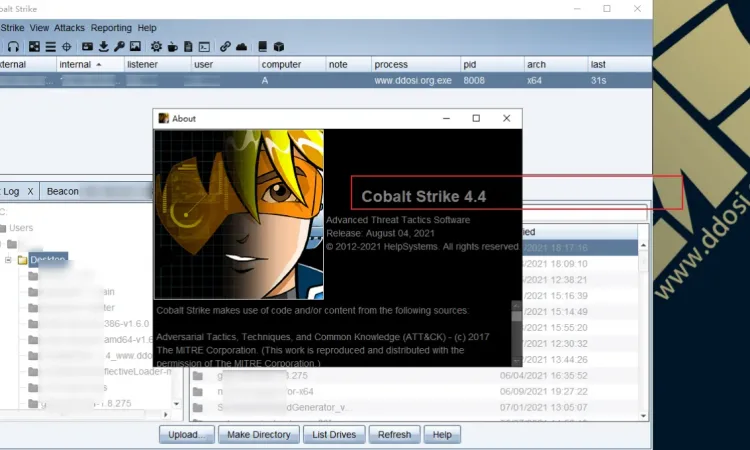Launch Java Signed Applet coffee icon
Screen dimensions: 750x450
point(172,46)
